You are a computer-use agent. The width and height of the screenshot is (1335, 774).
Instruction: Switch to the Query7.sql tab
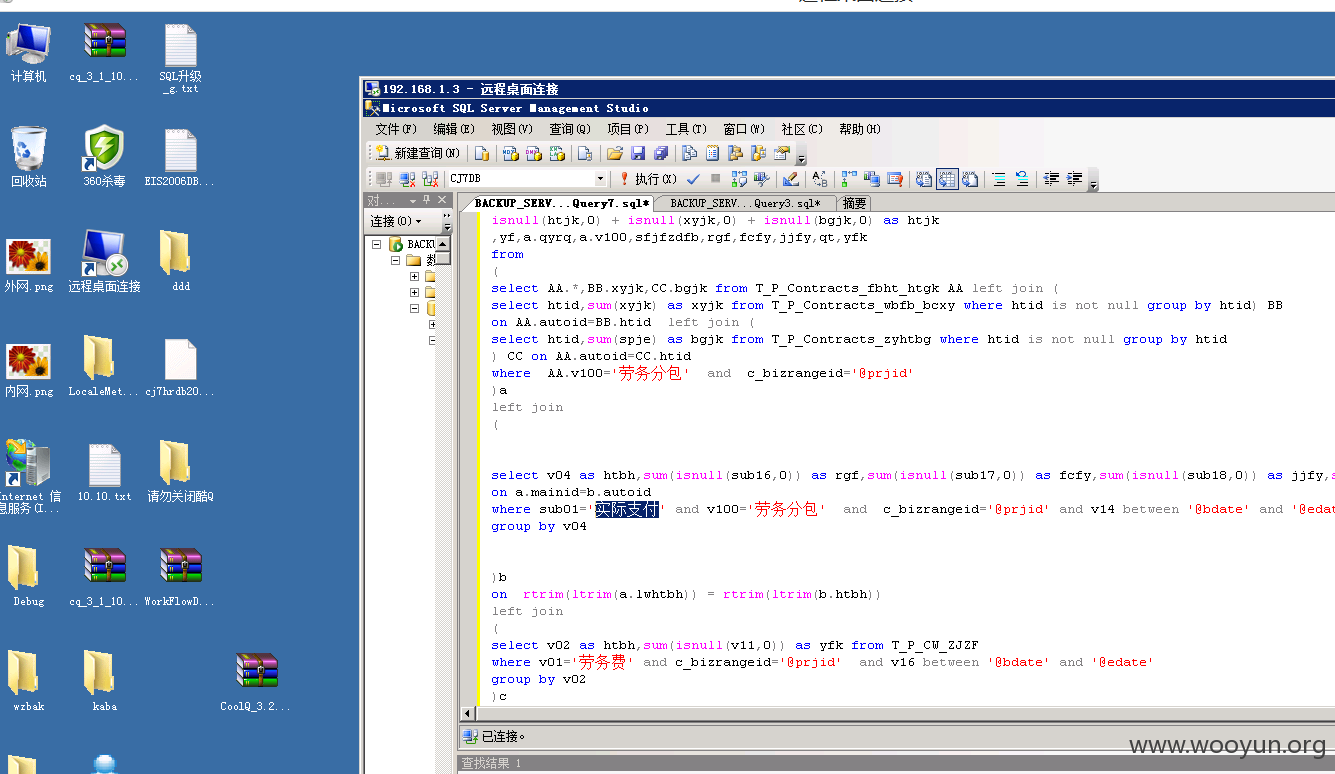(562, 203)
